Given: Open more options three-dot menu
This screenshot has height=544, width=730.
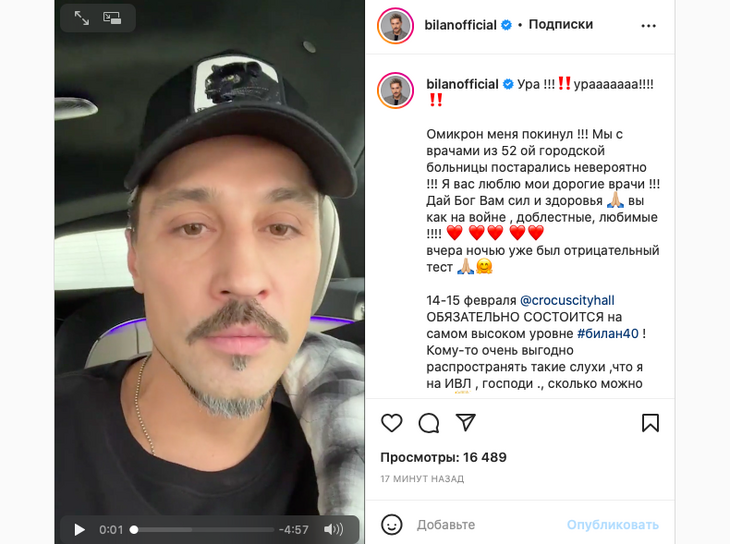Looking at the screenshot, I should point(649,26).
